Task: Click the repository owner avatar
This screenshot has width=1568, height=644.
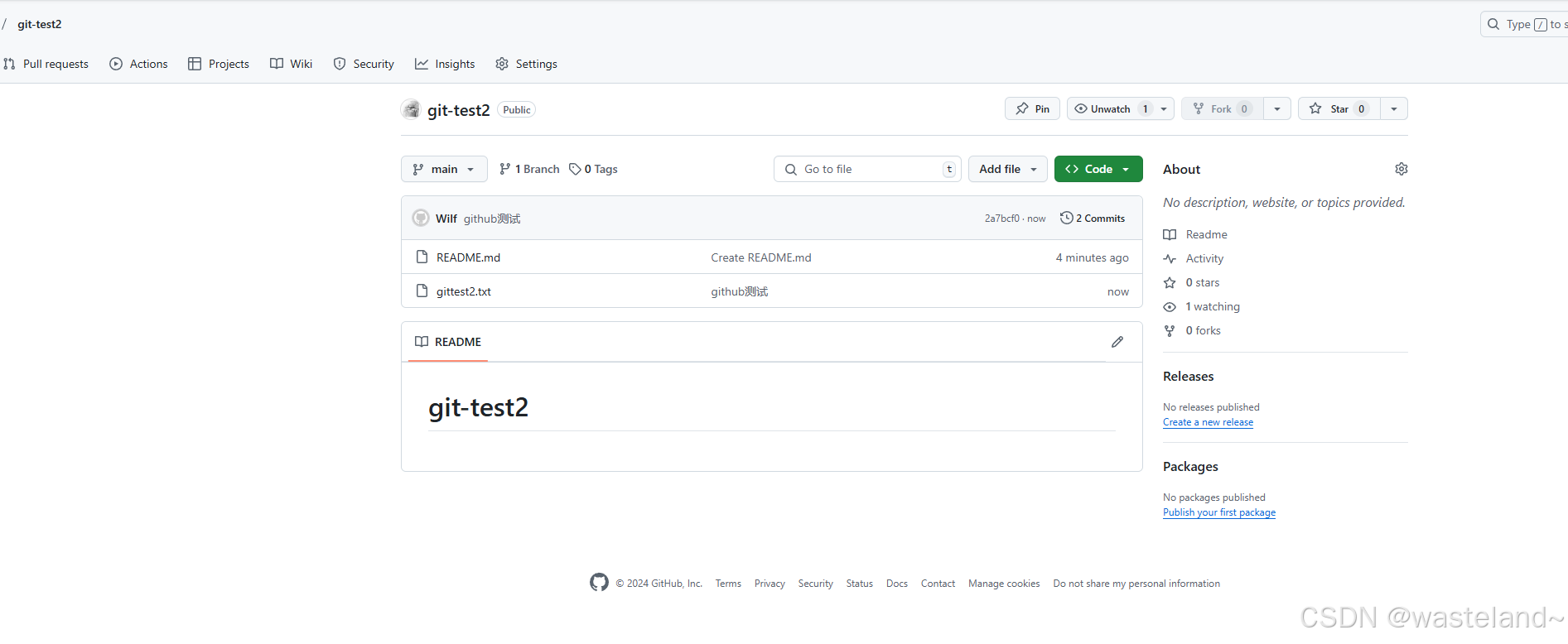Action: click(x=411, y=109)
